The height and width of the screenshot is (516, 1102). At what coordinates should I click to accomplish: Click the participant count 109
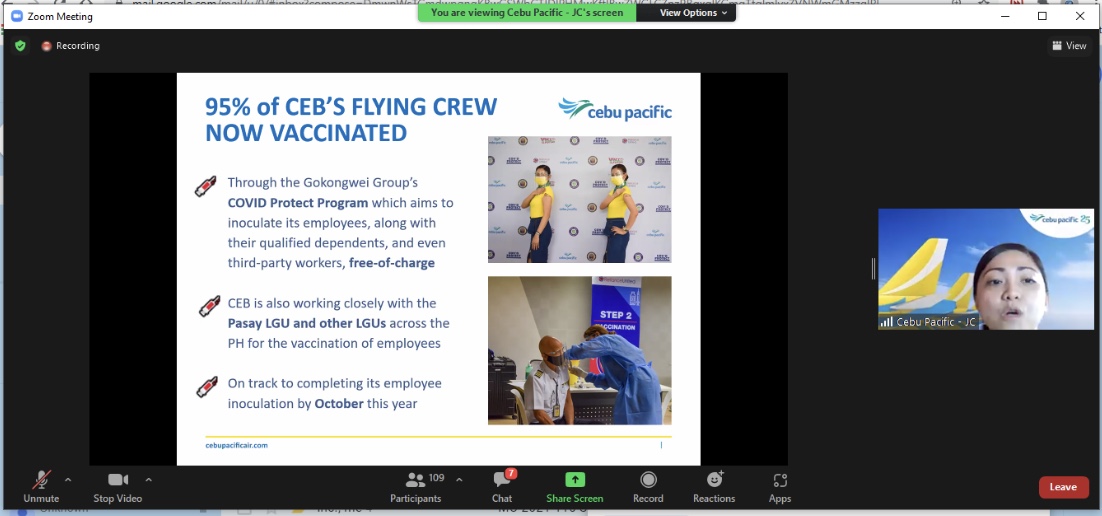point(436,478)
